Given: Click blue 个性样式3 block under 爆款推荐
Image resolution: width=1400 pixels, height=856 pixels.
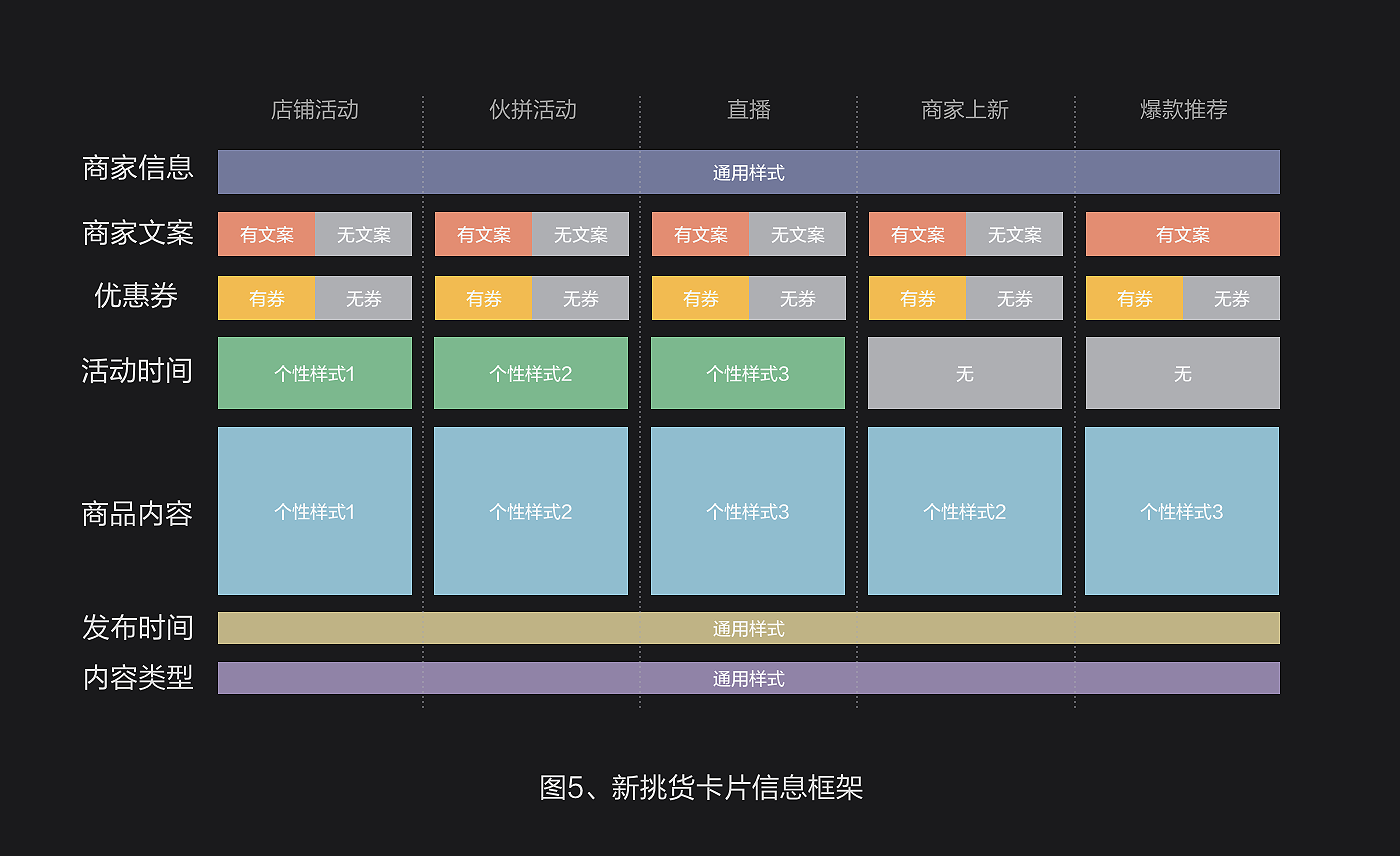Looking at the screenshot, I should [x=1182, y=511].
